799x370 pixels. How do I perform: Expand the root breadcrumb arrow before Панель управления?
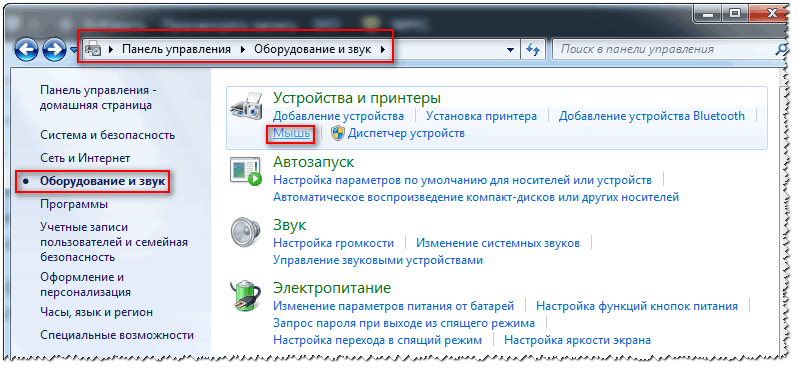[111, 49]
